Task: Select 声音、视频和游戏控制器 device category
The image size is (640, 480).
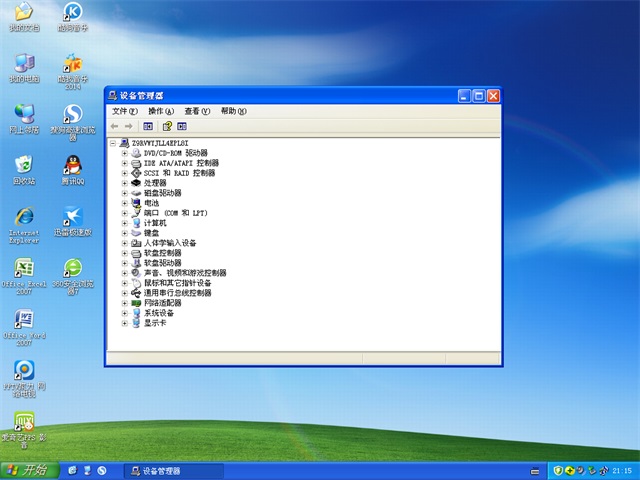Action: point(185,273)
